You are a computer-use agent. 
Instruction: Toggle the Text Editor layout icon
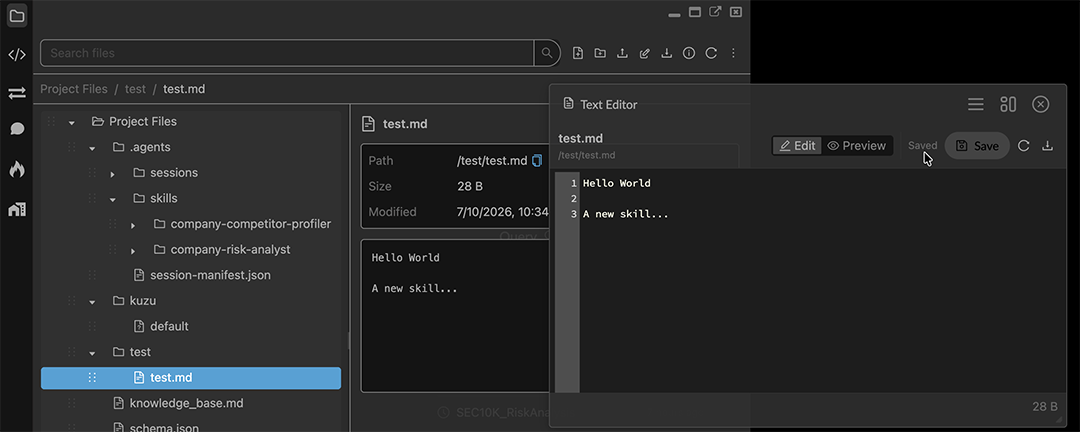(1008, 104)
